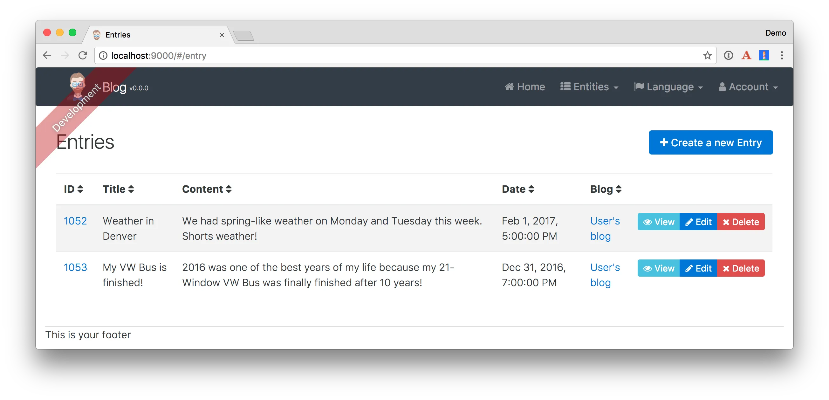
Task: Reload the page with the refresh icon
Action: (82, 55)
